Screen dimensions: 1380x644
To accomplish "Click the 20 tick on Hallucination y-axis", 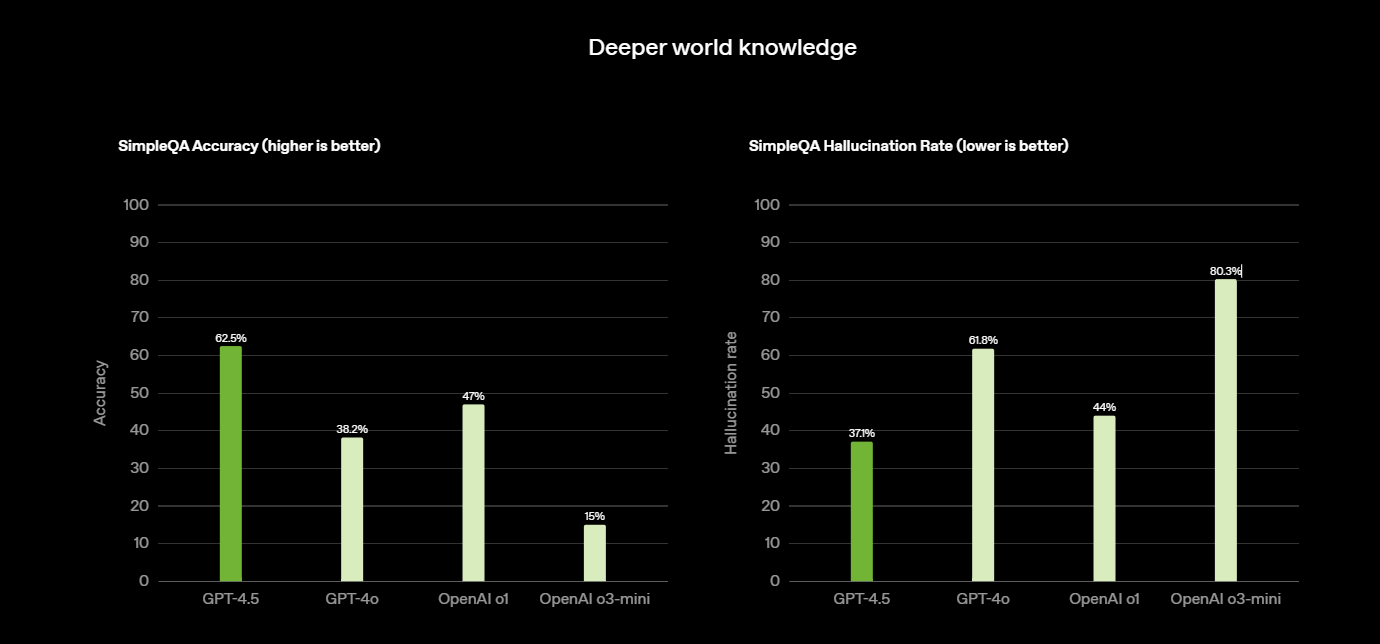I will point(770,506).
